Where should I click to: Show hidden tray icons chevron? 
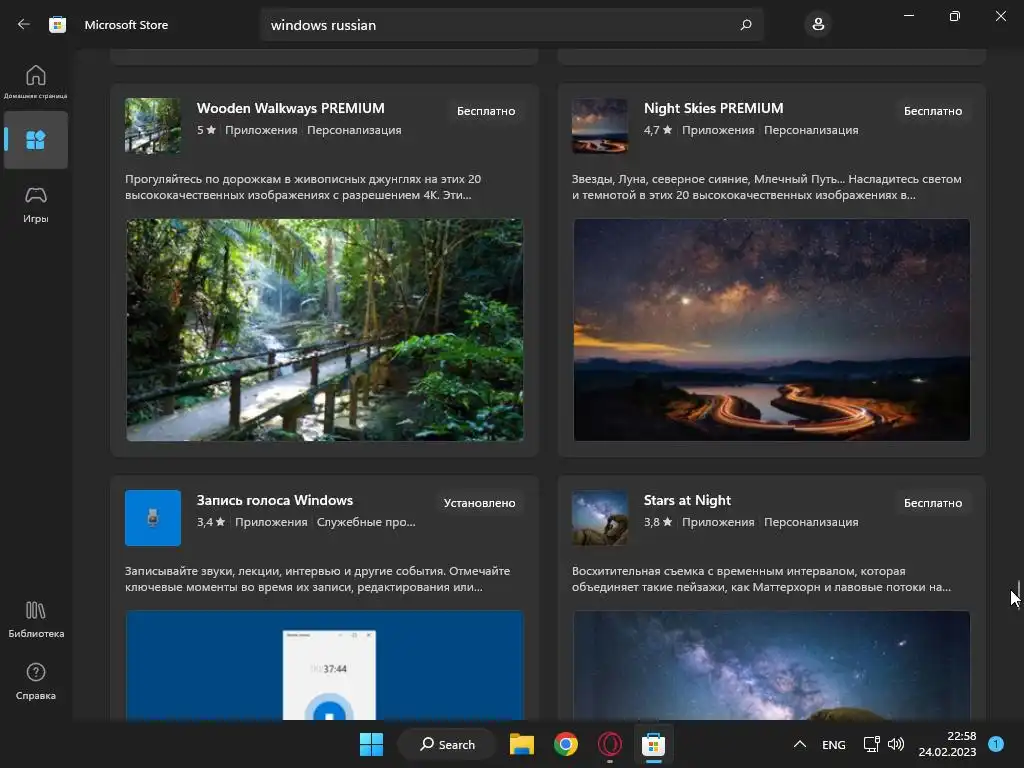coord(799,744)
